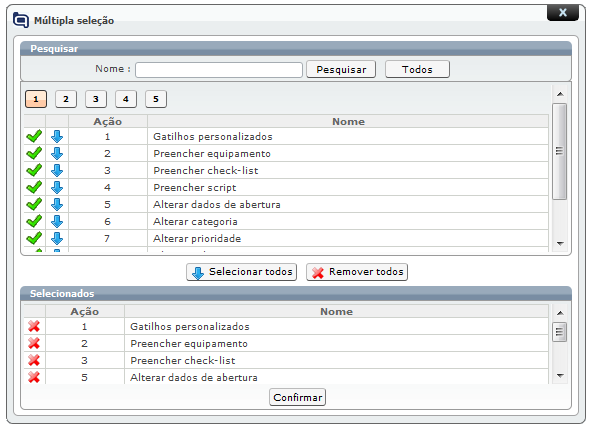Toggle green checkmark for Alterar dados de abertura
The image size is (591, 427).
point(34,204)
